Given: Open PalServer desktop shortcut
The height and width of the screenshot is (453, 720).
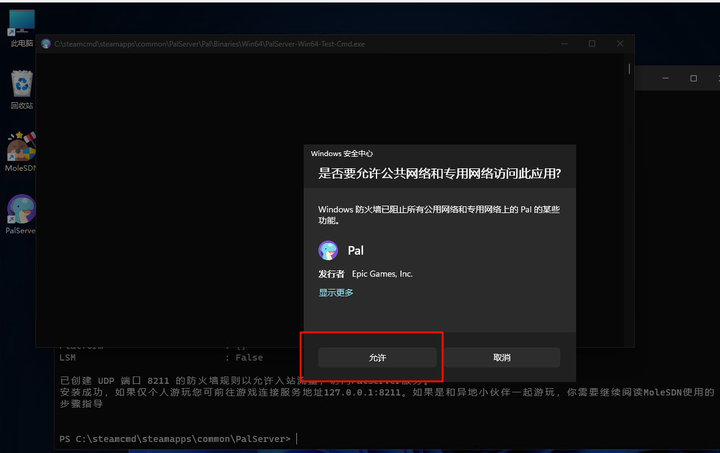Looking at the screenshot, I should pos(21,214).
